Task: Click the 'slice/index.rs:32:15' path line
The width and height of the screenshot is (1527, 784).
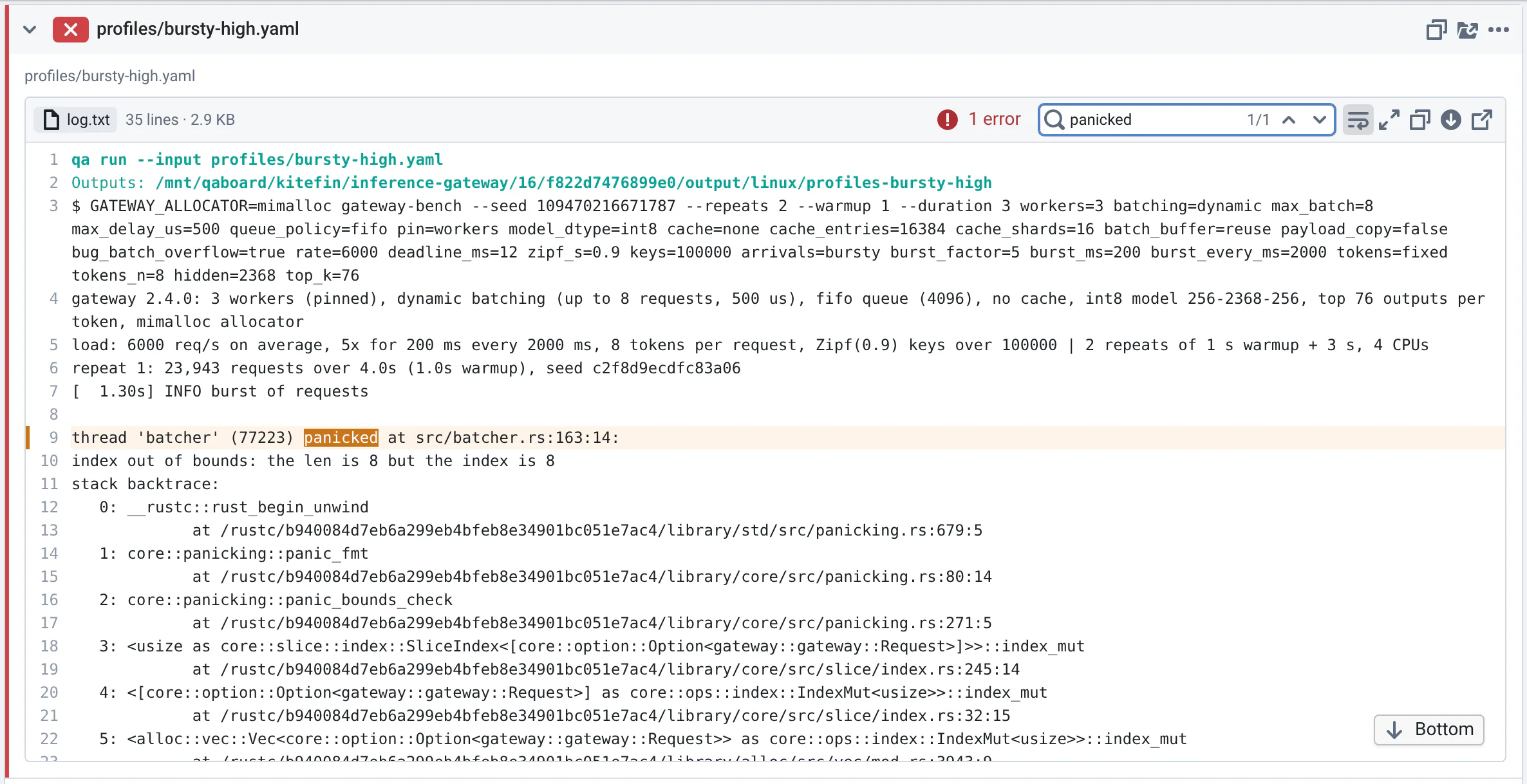Action: 601,716
